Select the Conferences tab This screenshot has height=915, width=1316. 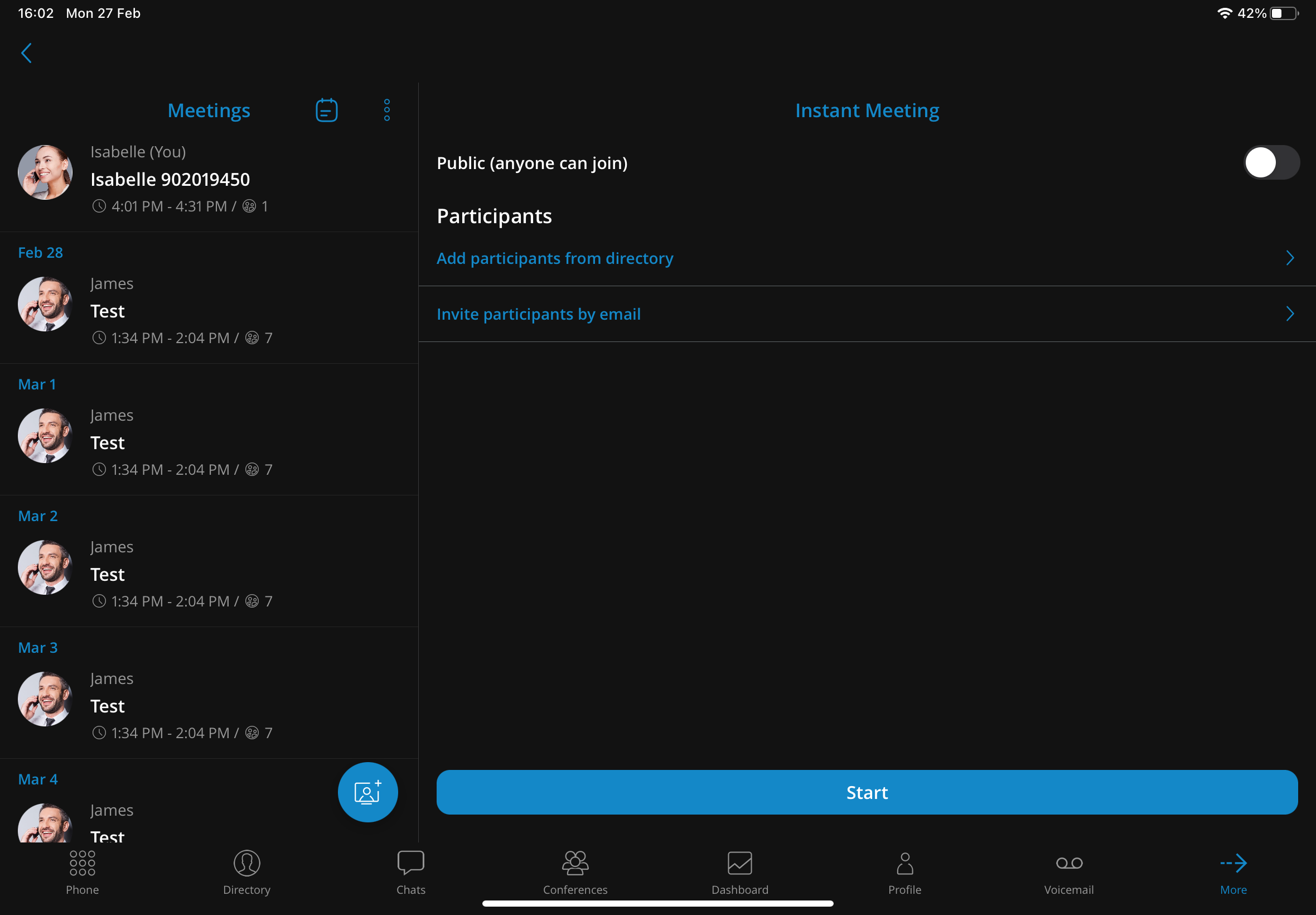575,870
